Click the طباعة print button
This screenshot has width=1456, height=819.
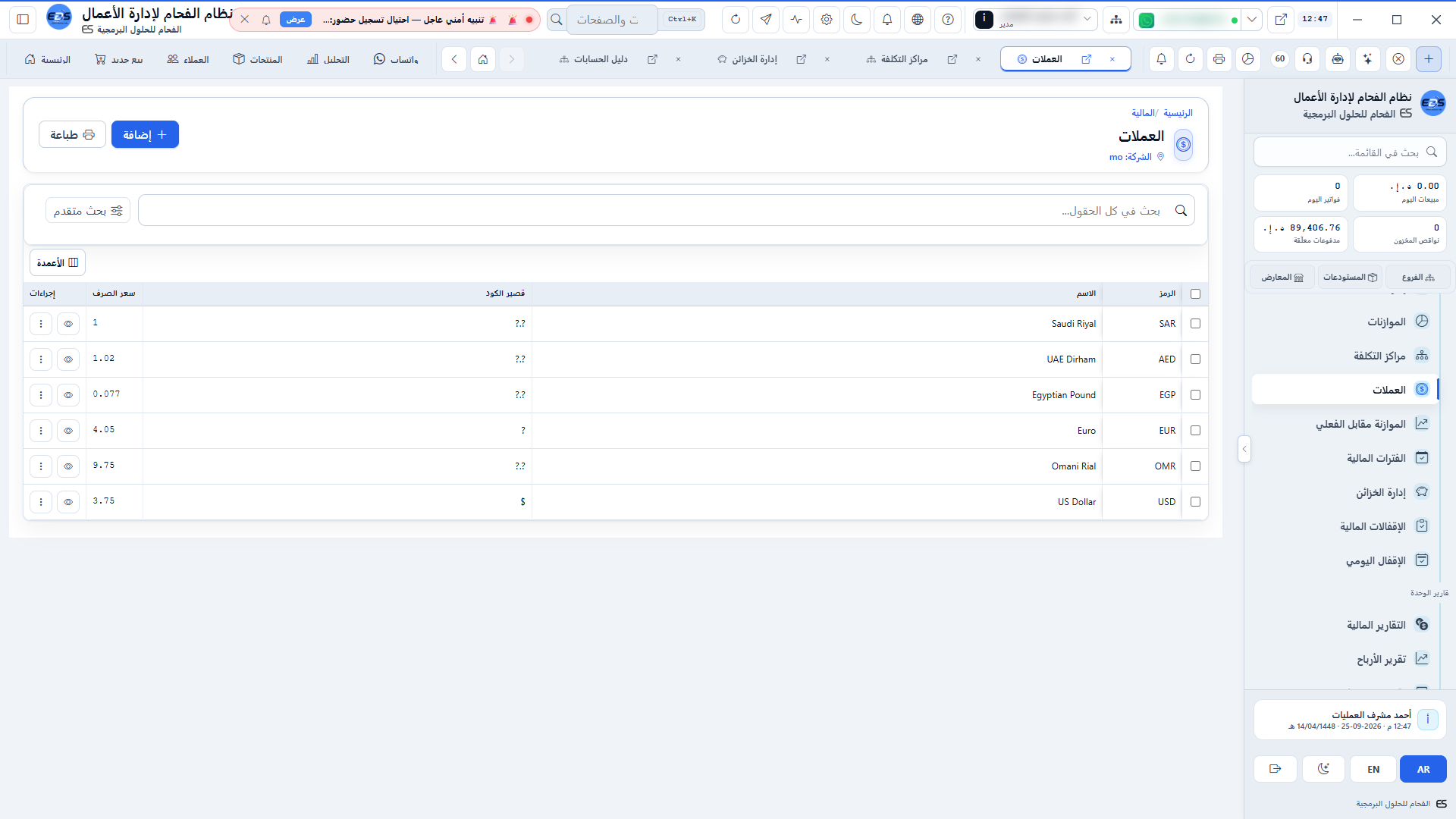click(x=72, y=134)
